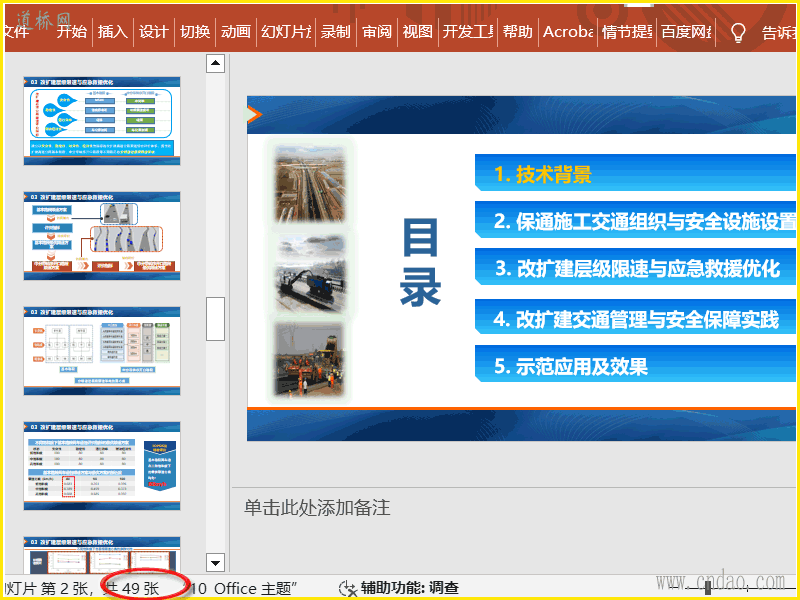
Task: Open the 动画 ribbon tab
Action: (236, 32)
